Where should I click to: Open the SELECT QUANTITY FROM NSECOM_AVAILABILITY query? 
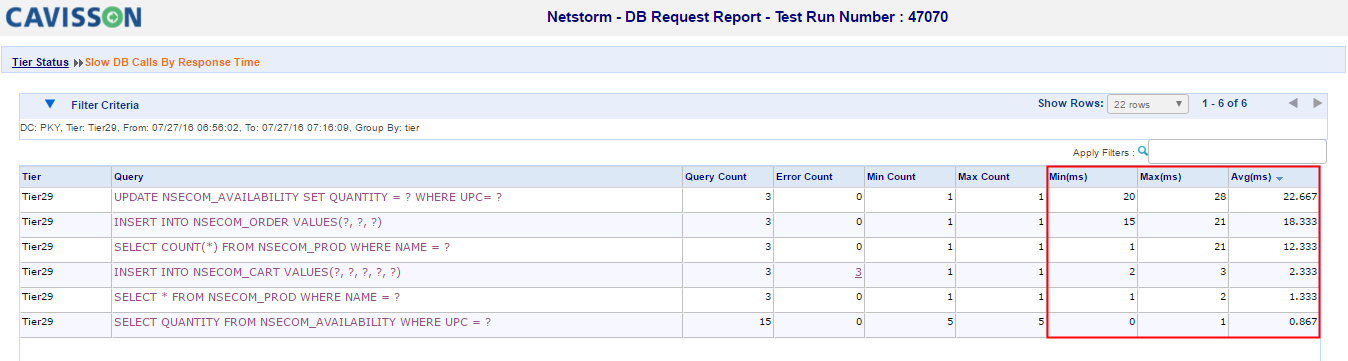(x=302, y=322)
